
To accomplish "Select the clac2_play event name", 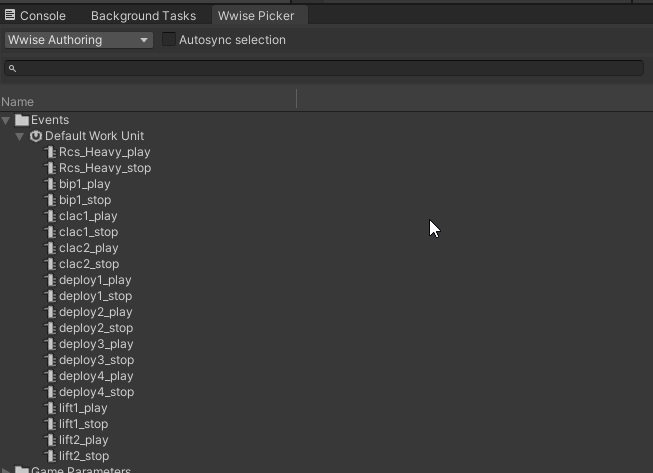I will coord(89,249).
